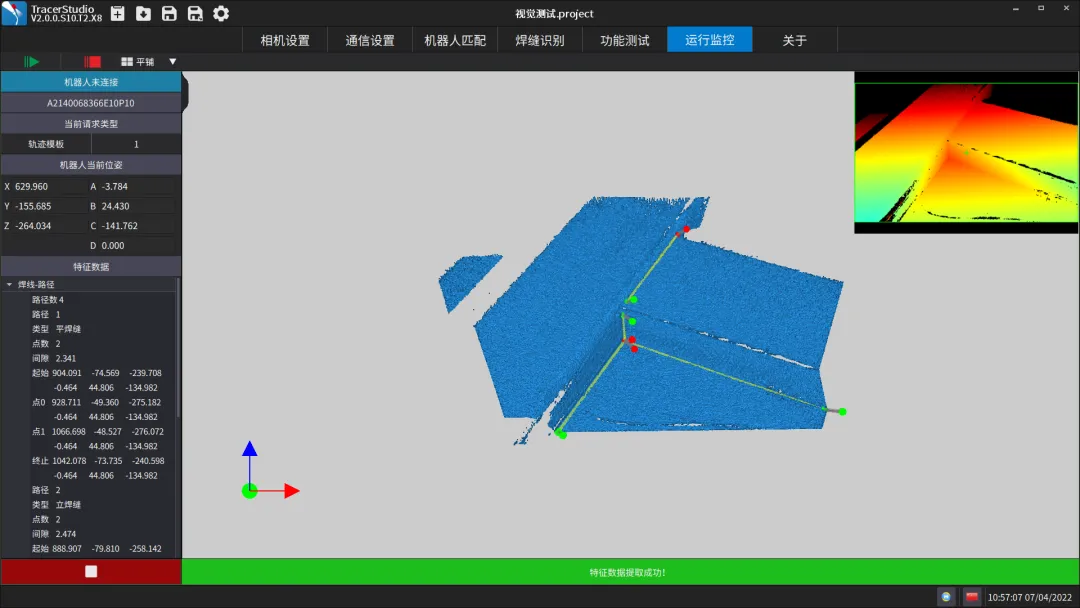The height and width of the screenshot is (608, 1080).
Task: Click the red icon in the status bar
Action: click(x=971, y=597)
